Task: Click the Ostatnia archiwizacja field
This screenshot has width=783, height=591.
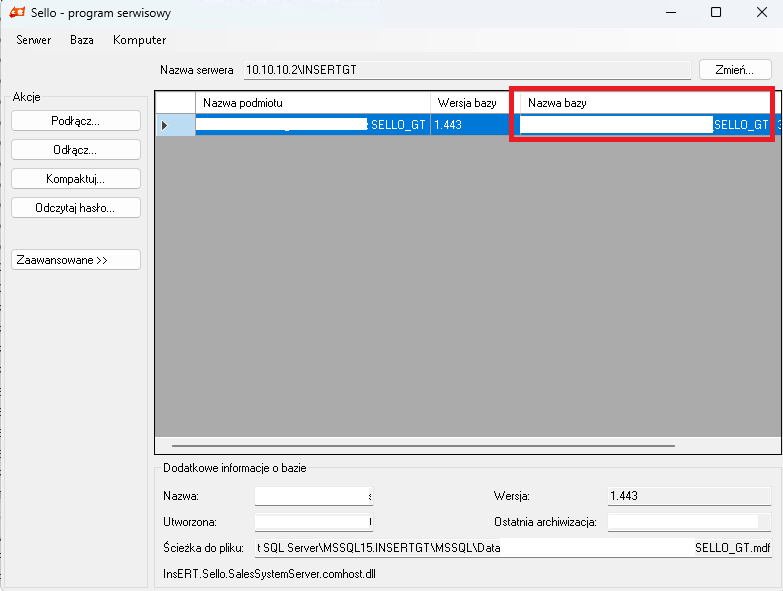Action: point(689,522)
